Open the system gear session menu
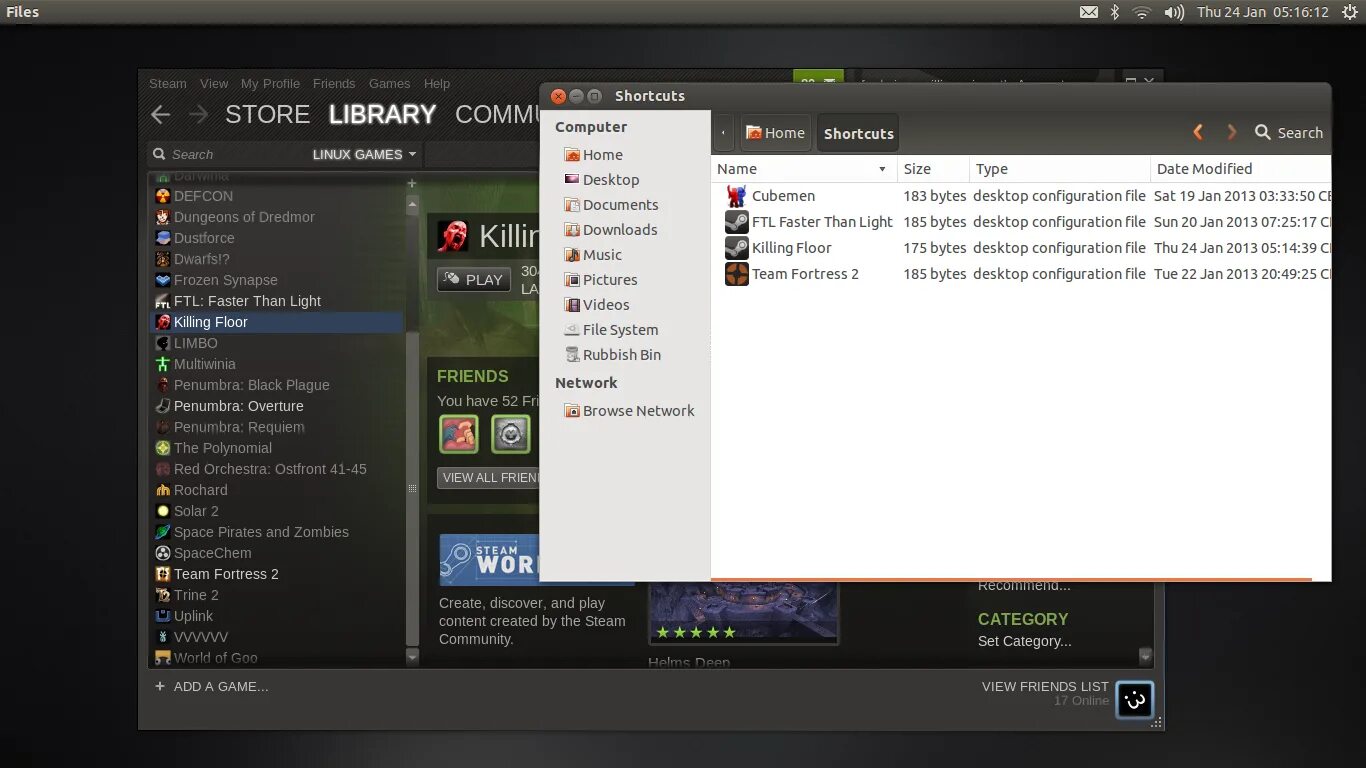The width and height of the screenshot is (1366, 768). click(1350, 12)
